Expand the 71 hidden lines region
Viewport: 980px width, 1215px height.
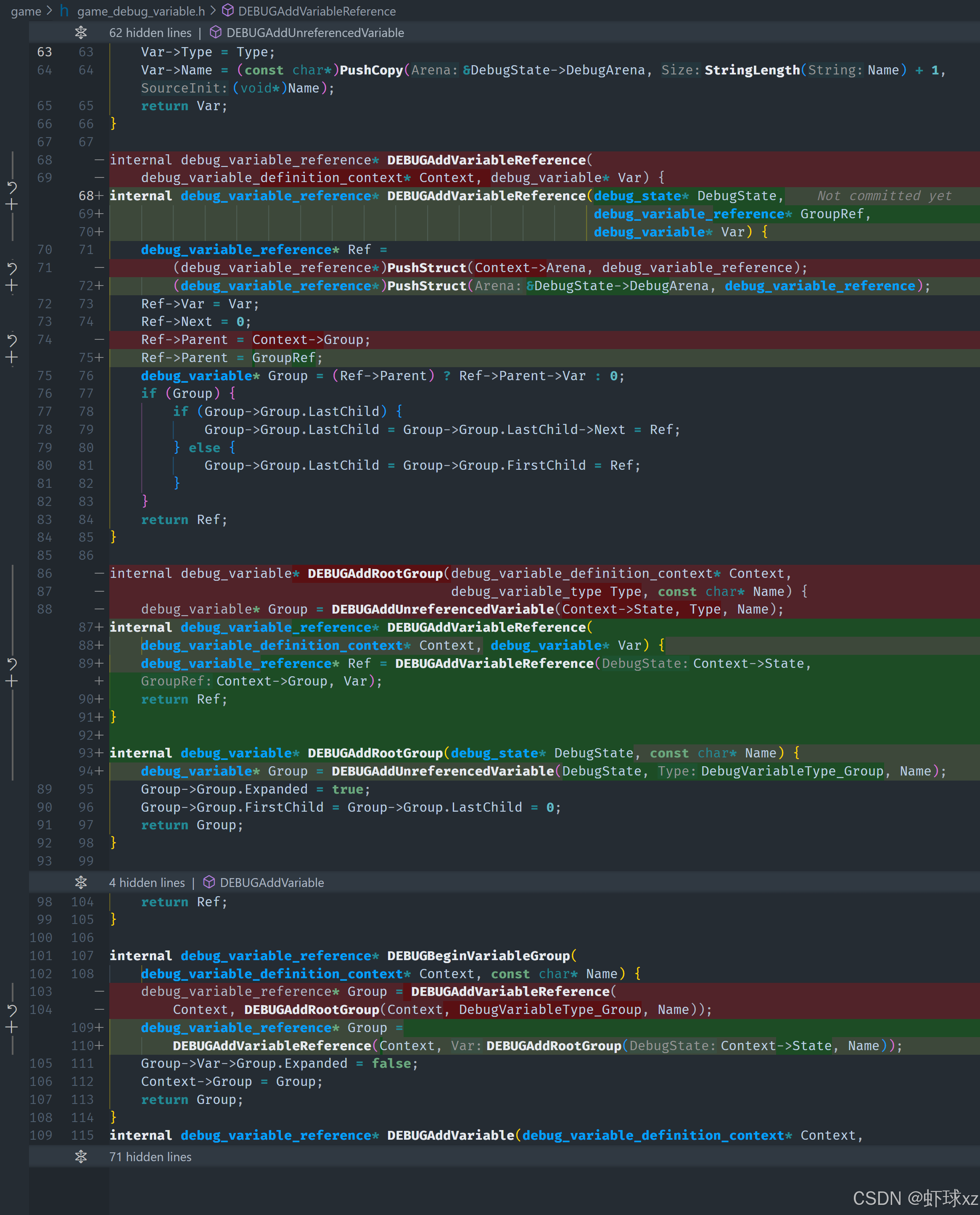point(81,1157)
